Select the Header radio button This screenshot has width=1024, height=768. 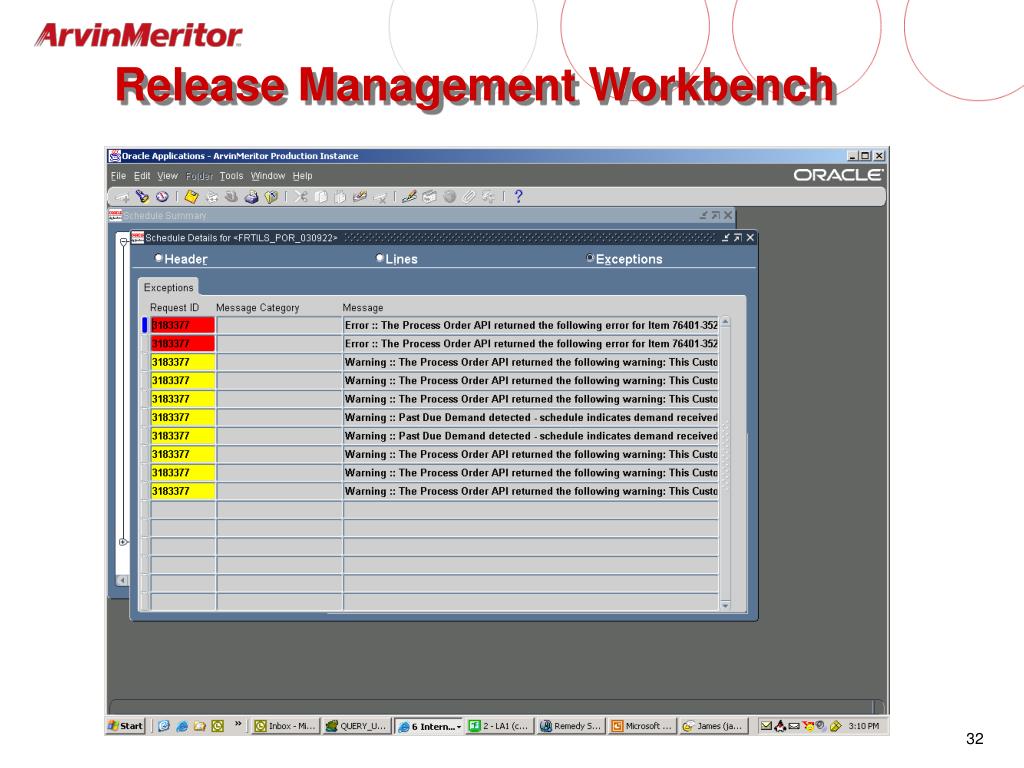coord(159,258)
